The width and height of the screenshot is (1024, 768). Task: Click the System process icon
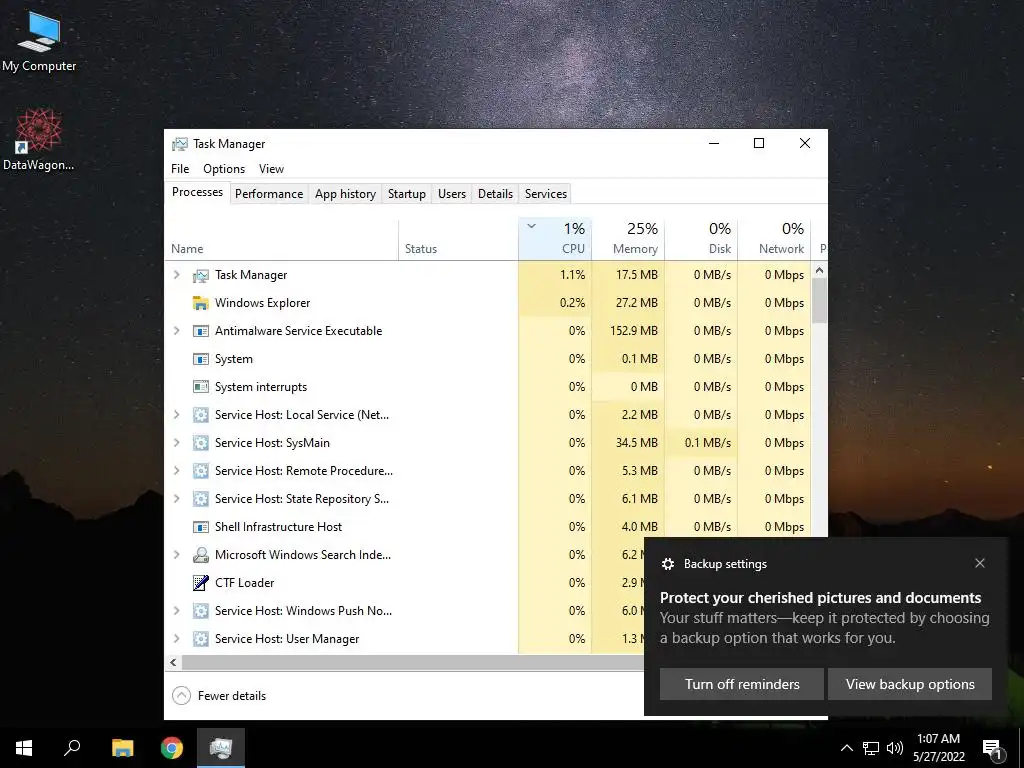coord(200,359)
